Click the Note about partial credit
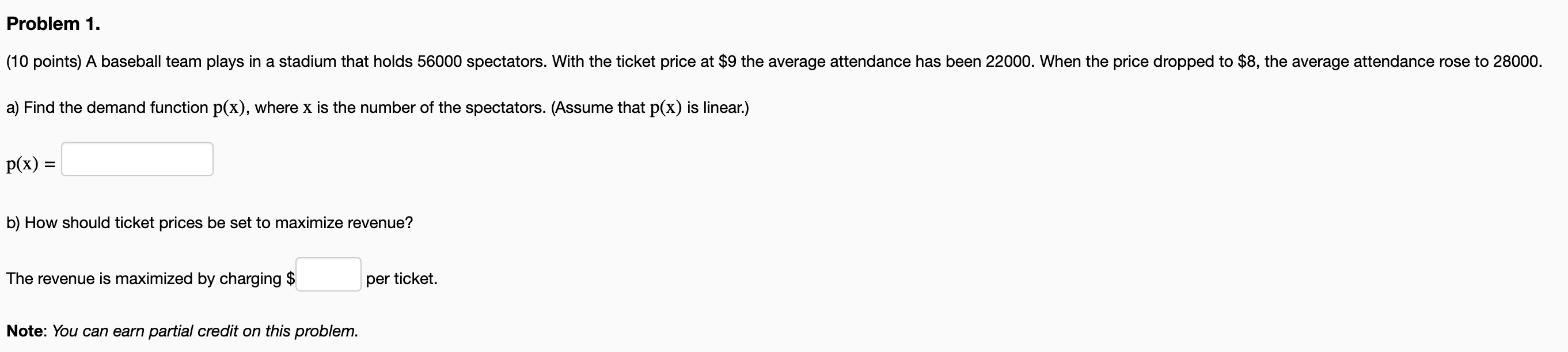The height and width of the screenshot is (352, 1568). pyautogui.click(x=183, y=331)
